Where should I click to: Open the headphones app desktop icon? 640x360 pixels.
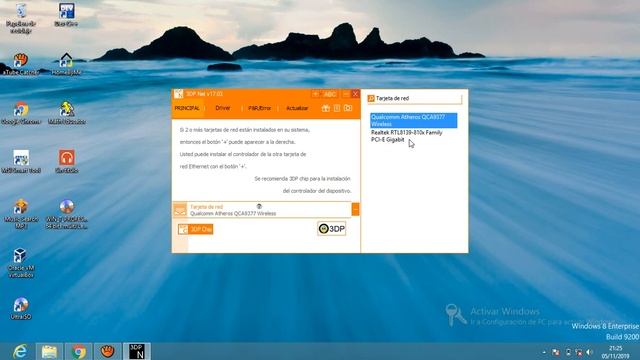click(x=67, y=162)
